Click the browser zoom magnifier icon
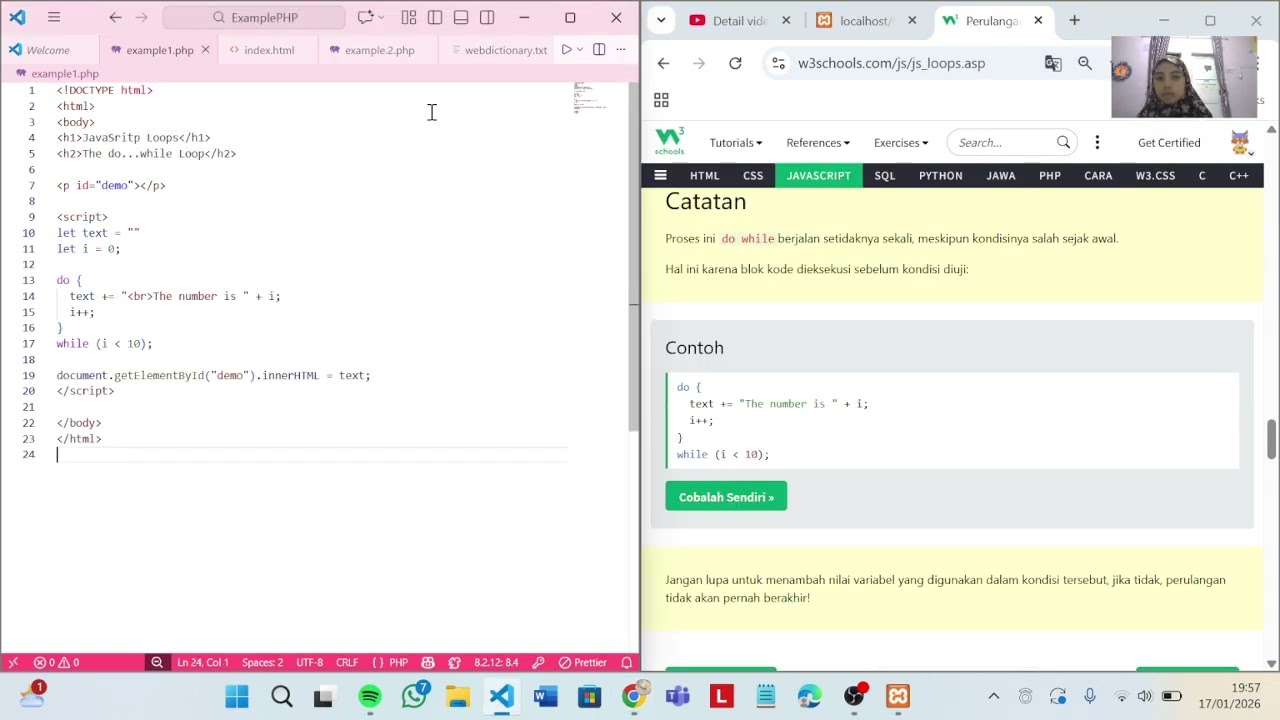Viewport: 1280px width, 720px height. coord(1084,63)
